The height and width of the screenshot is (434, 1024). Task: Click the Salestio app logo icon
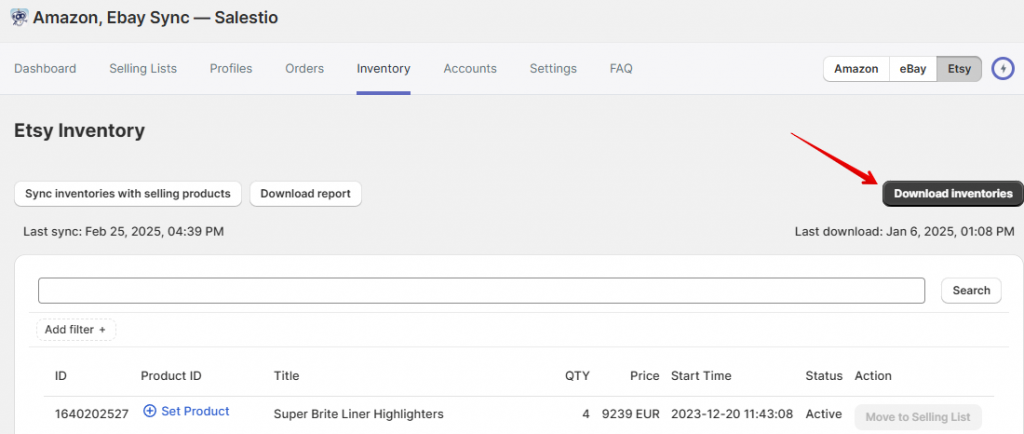pos(20,18)
